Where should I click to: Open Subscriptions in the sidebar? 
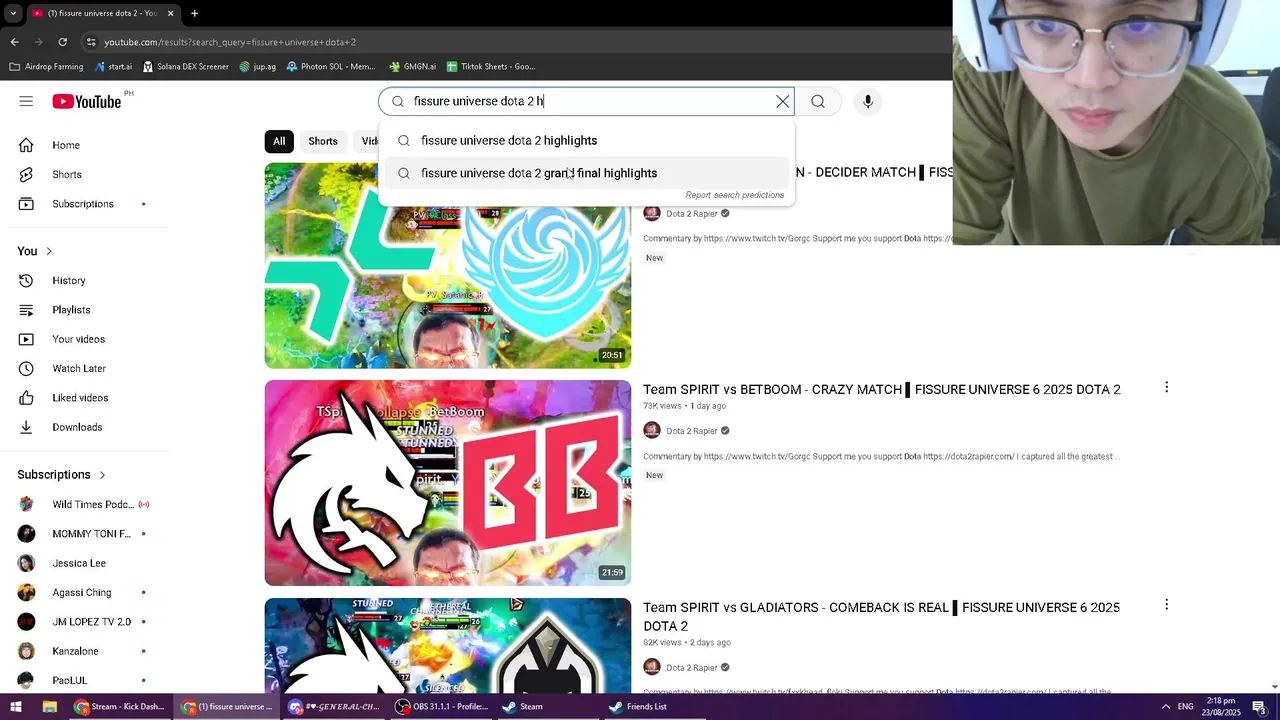tap(84, 204)
